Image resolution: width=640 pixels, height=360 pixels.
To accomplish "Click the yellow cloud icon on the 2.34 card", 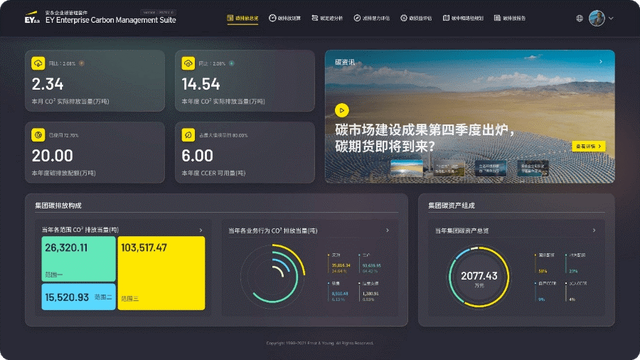I will pos(38,63).
